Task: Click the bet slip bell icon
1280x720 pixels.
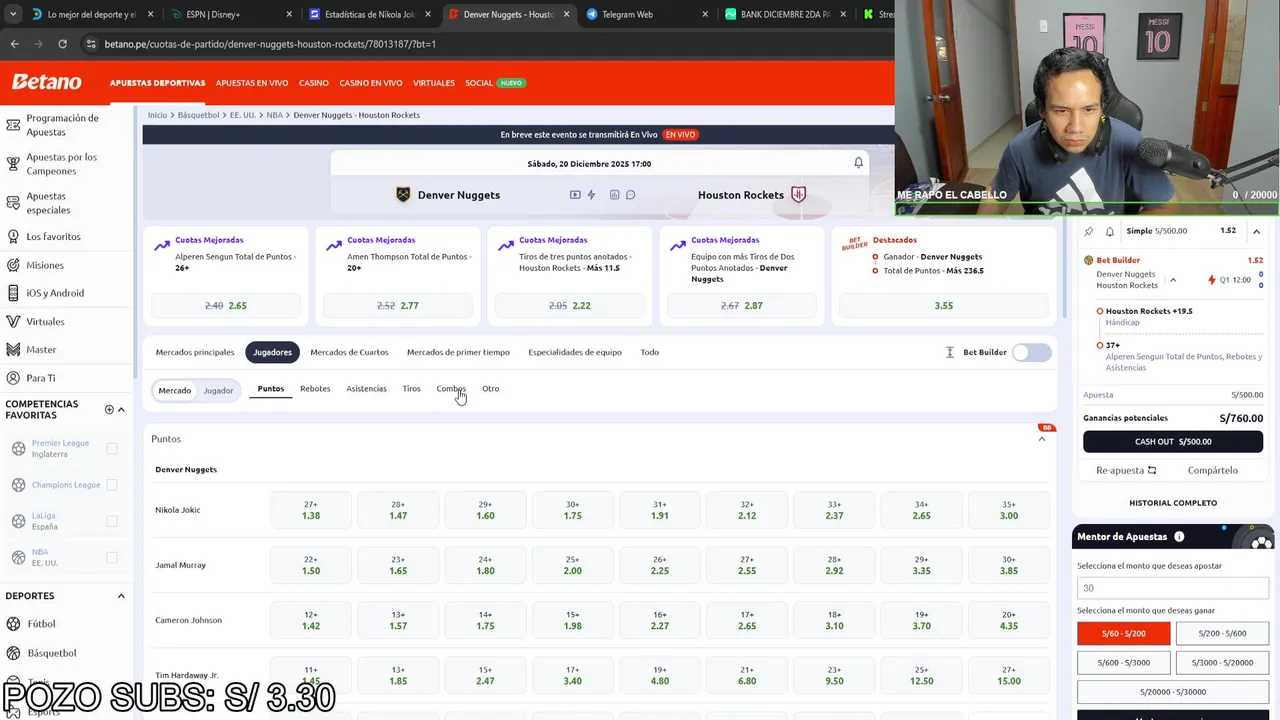Action: 1110,231
